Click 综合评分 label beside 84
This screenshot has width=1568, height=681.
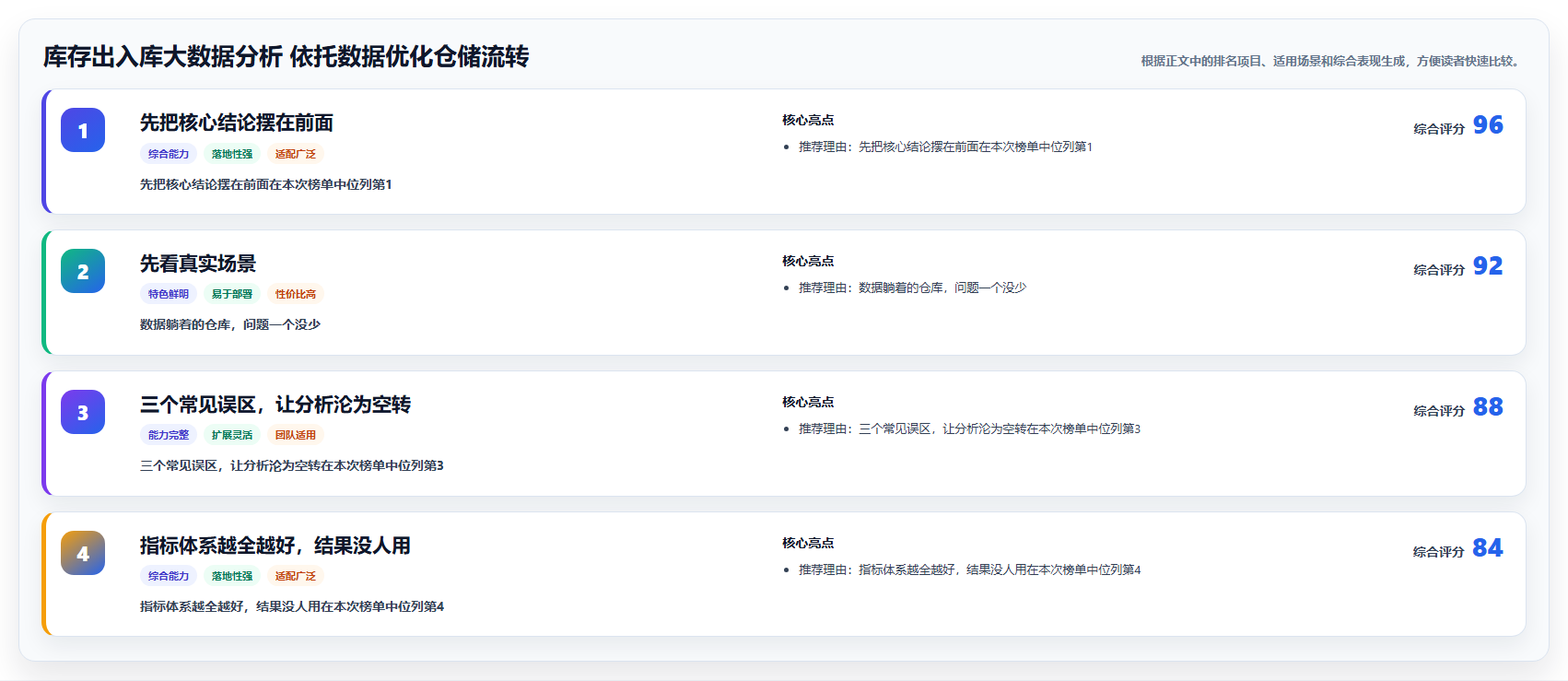coord(1439,552)
